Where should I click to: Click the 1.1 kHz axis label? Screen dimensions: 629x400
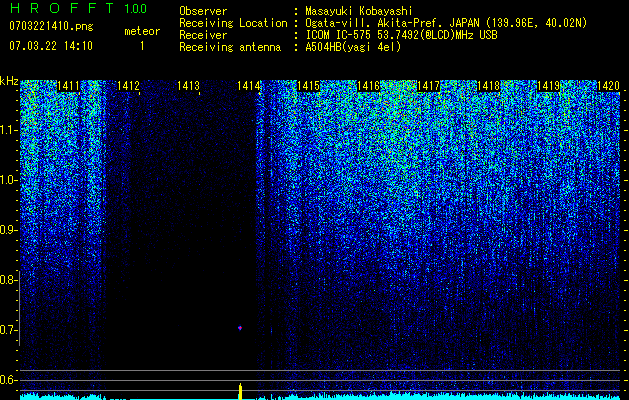click(x=8, y=131)
